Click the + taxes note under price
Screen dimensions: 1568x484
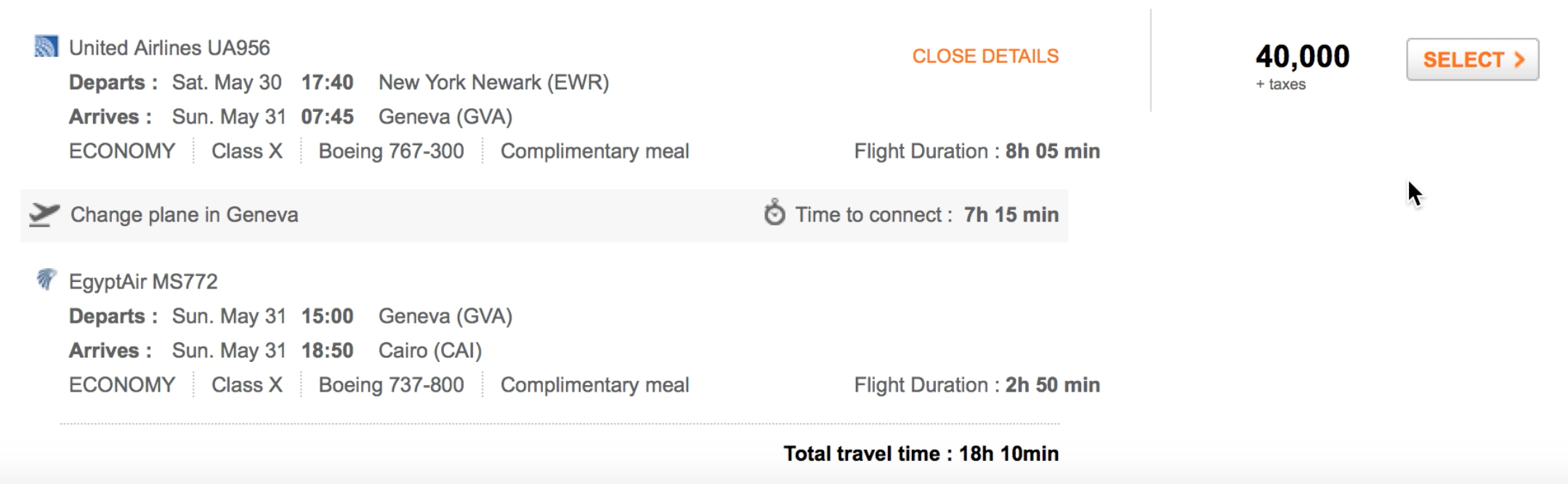tap(1280, 84)
